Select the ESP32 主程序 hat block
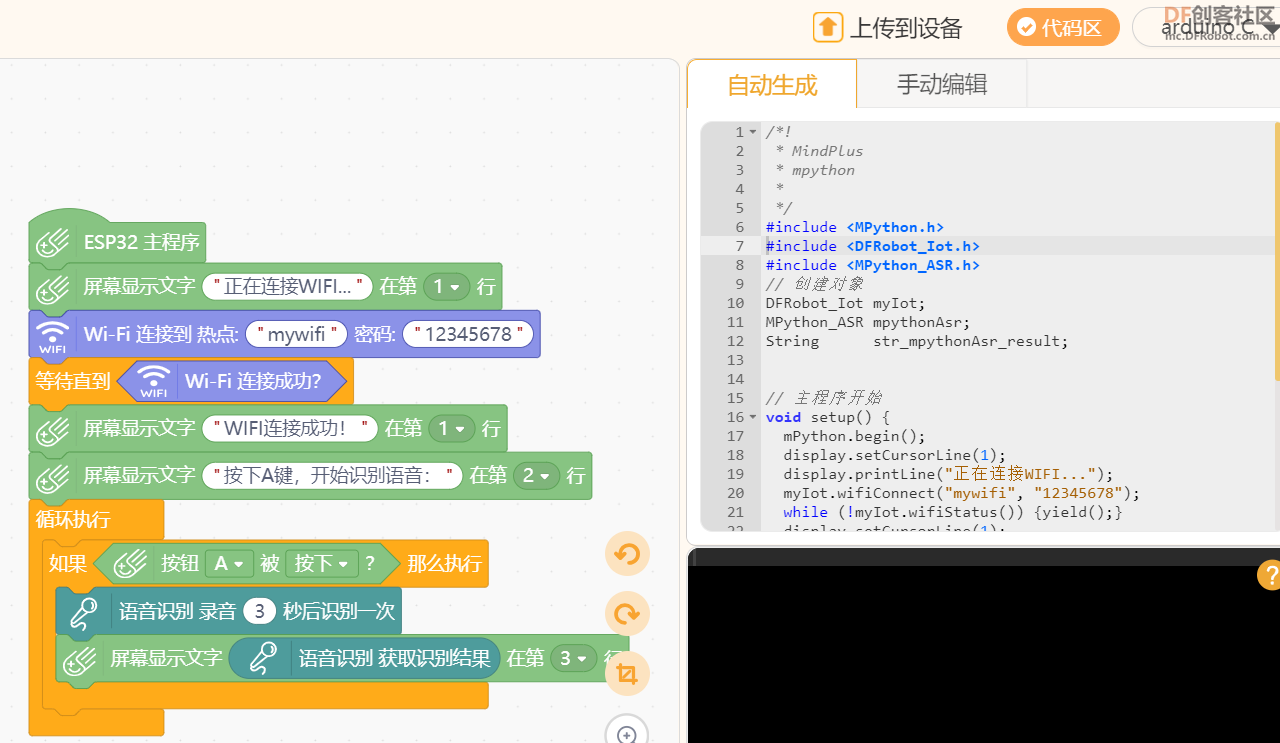The image size is (1280, 743). tap(117, 242)
